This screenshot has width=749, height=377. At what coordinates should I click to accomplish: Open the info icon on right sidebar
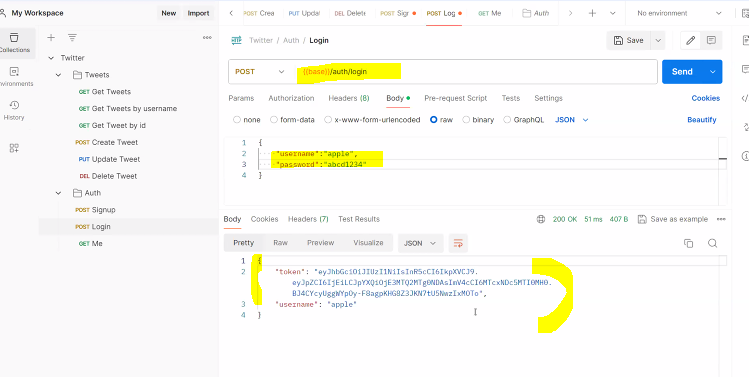(745, 156)
